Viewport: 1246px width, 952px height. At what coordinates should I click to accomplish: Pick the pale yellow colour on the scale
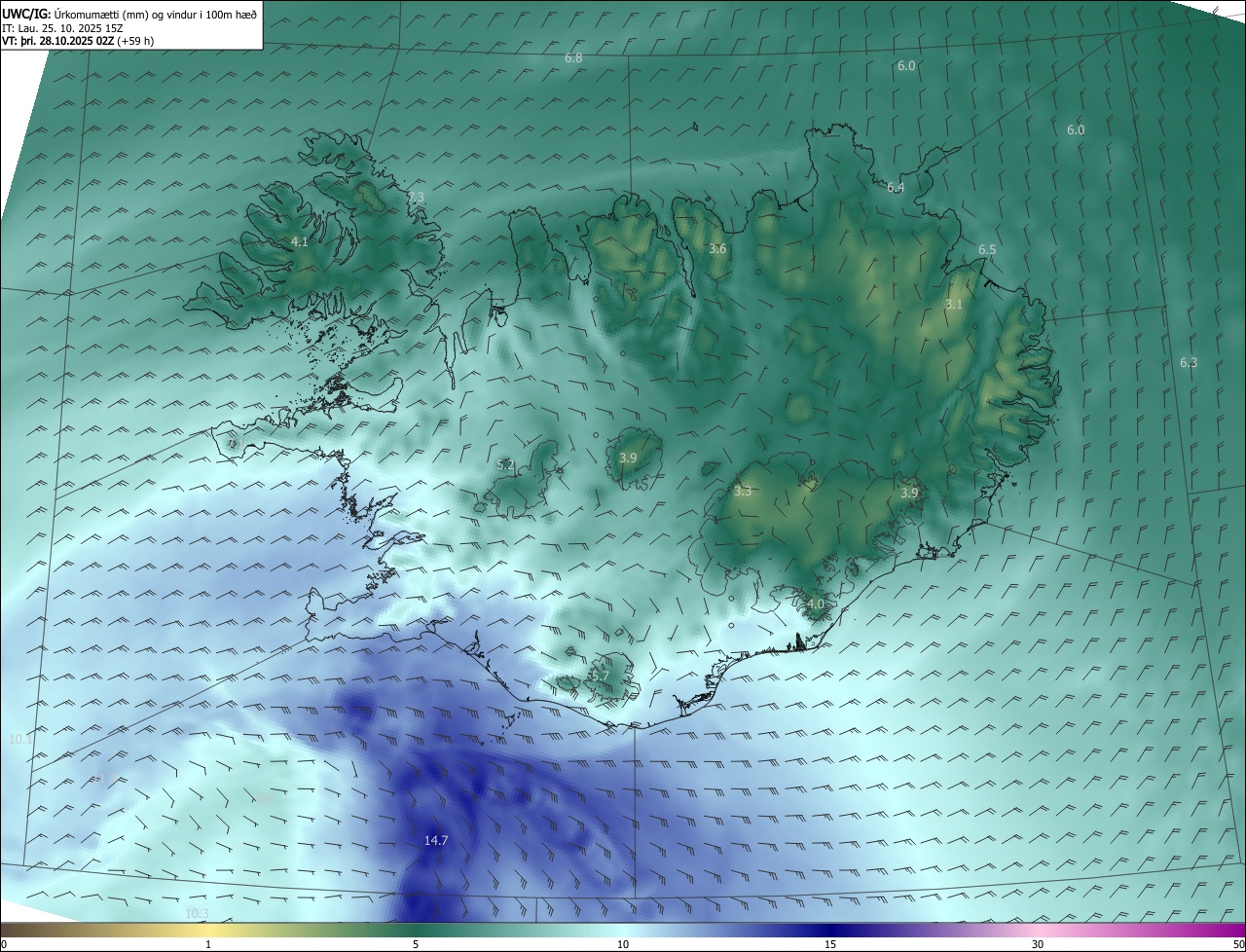(x=208, y=930)
